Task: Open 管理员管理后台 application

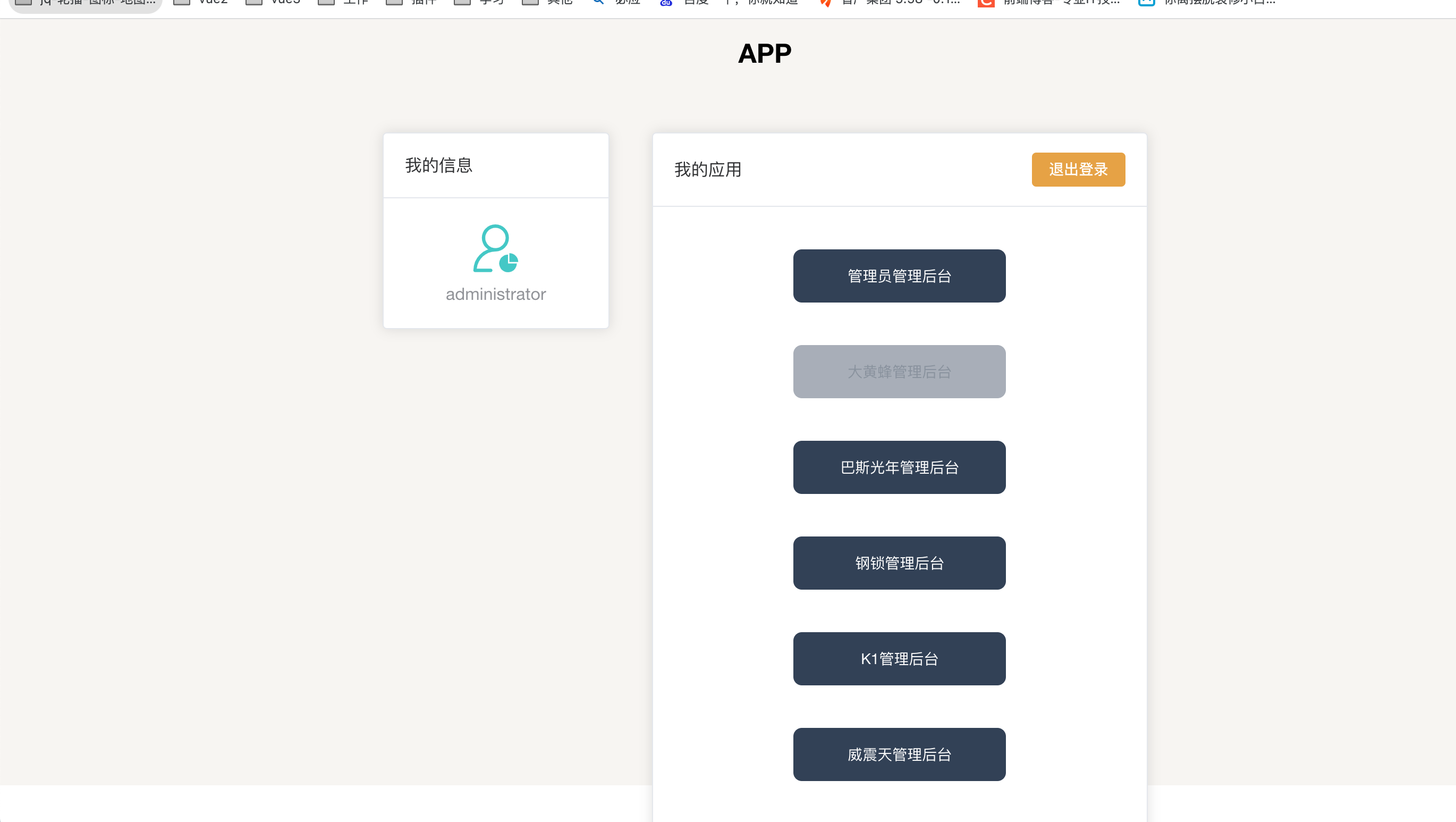Action: coord(899,276)
